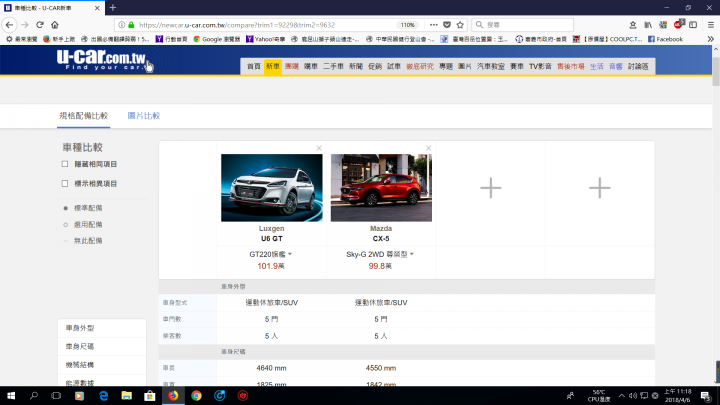This screenshot has width=720, height=405.
Task: Open the Firefox taskbar icon
Action: pyautogui.click(x=173, y=395)
